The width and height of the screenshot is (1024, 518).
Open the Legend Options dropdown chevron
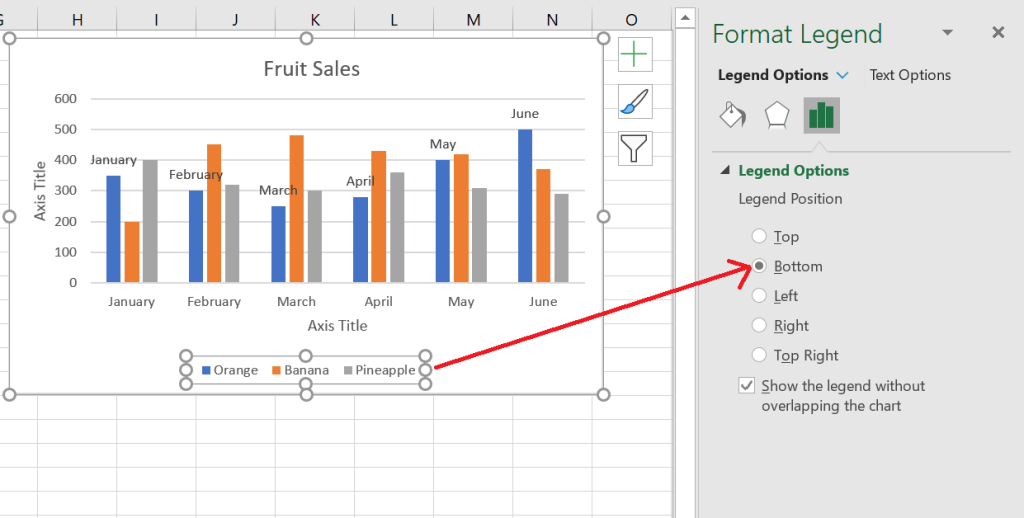842,75
